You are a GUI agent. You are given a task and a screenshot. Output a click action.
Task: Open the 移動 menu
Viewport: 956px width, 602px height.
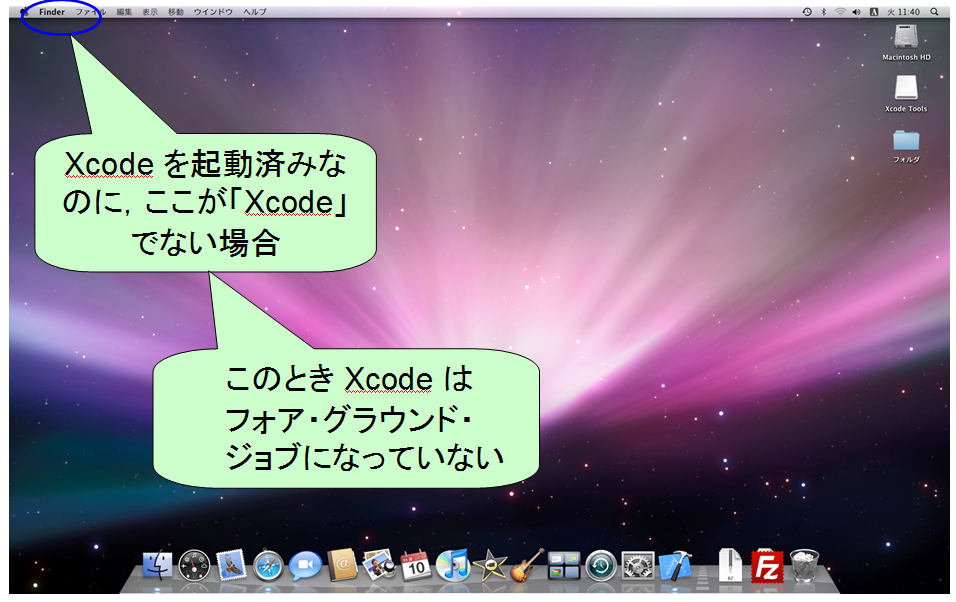tap(176, 12)
